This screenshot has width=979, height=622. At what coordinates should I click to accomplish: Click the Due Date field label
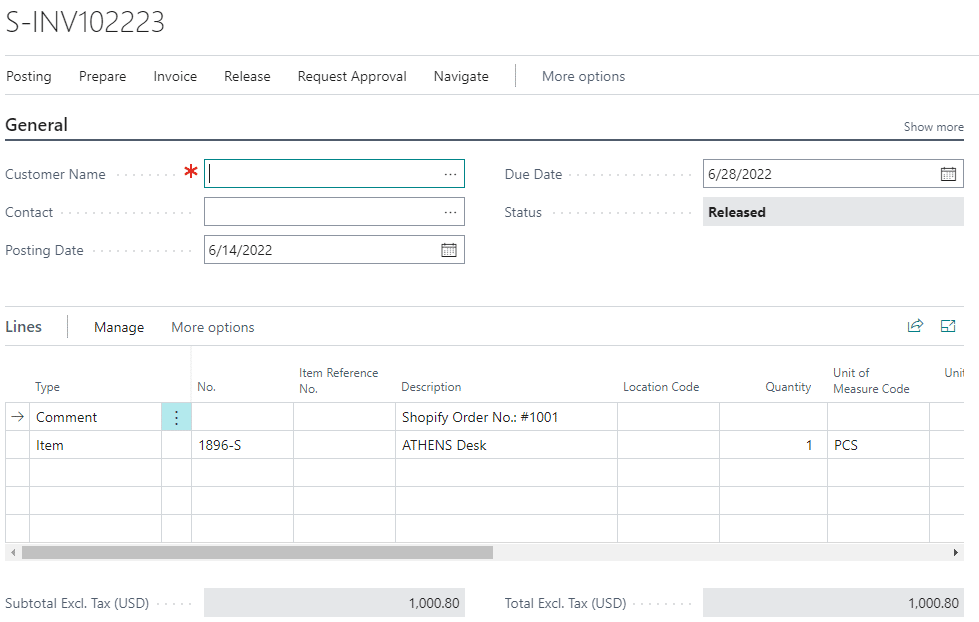click(x=533, y=174)
